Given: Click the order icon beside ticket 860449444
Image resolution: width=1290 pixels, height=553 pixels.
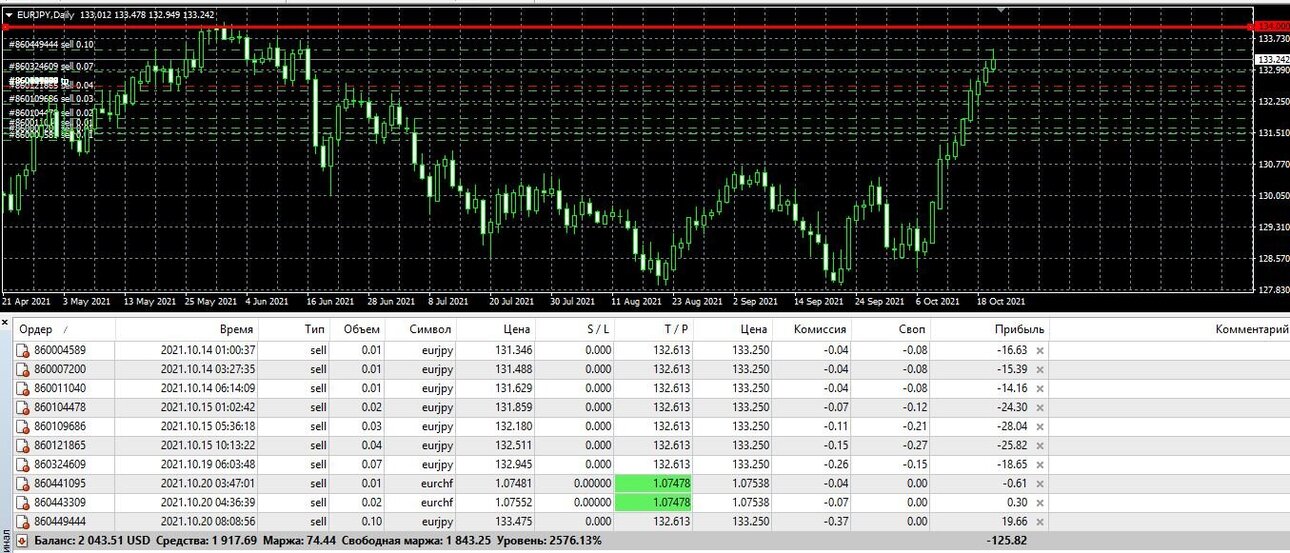Looking at the screenshot, I should [22, 522].
